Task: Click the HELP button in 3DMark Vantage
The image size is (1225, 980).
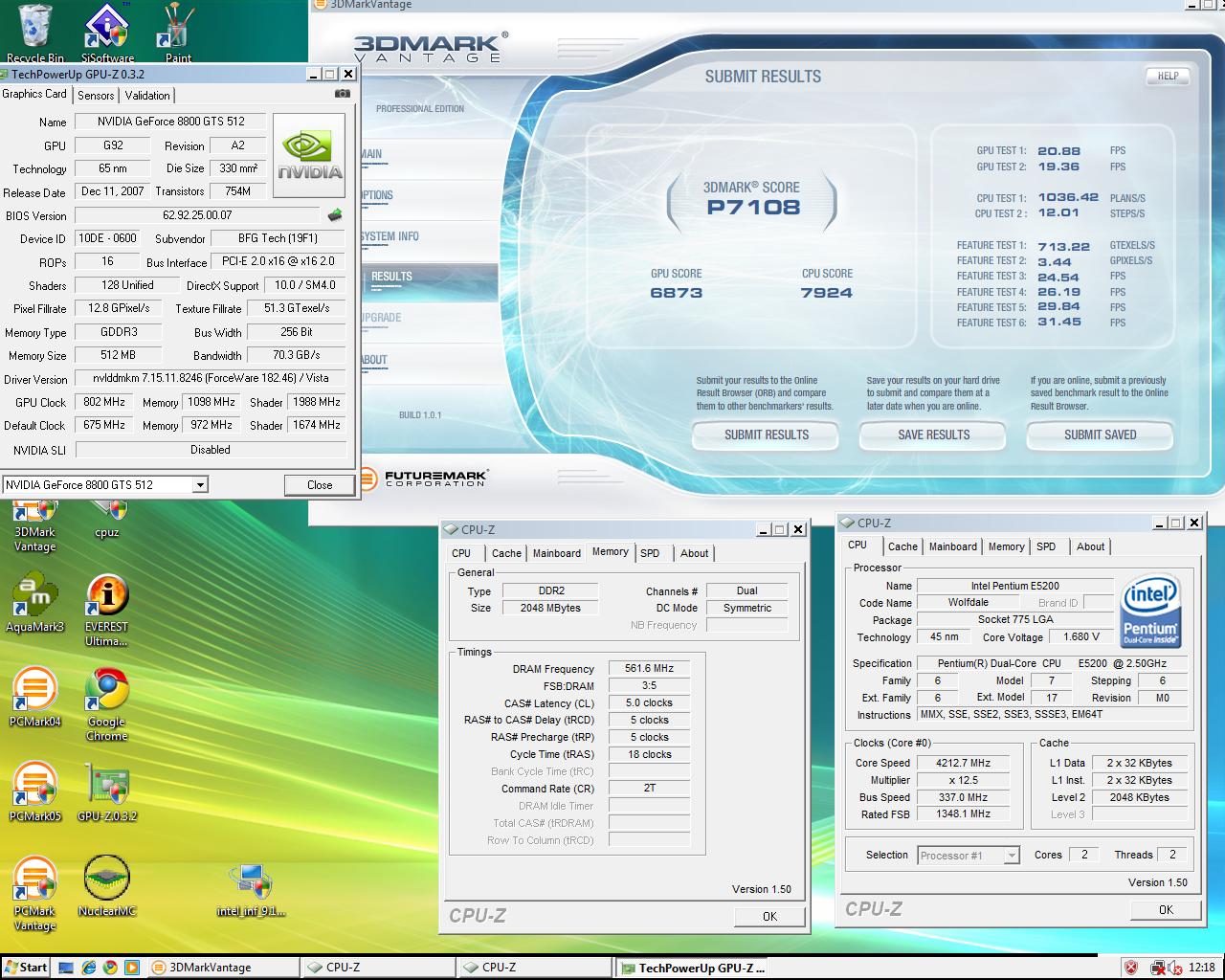Action: [1168, 76]
